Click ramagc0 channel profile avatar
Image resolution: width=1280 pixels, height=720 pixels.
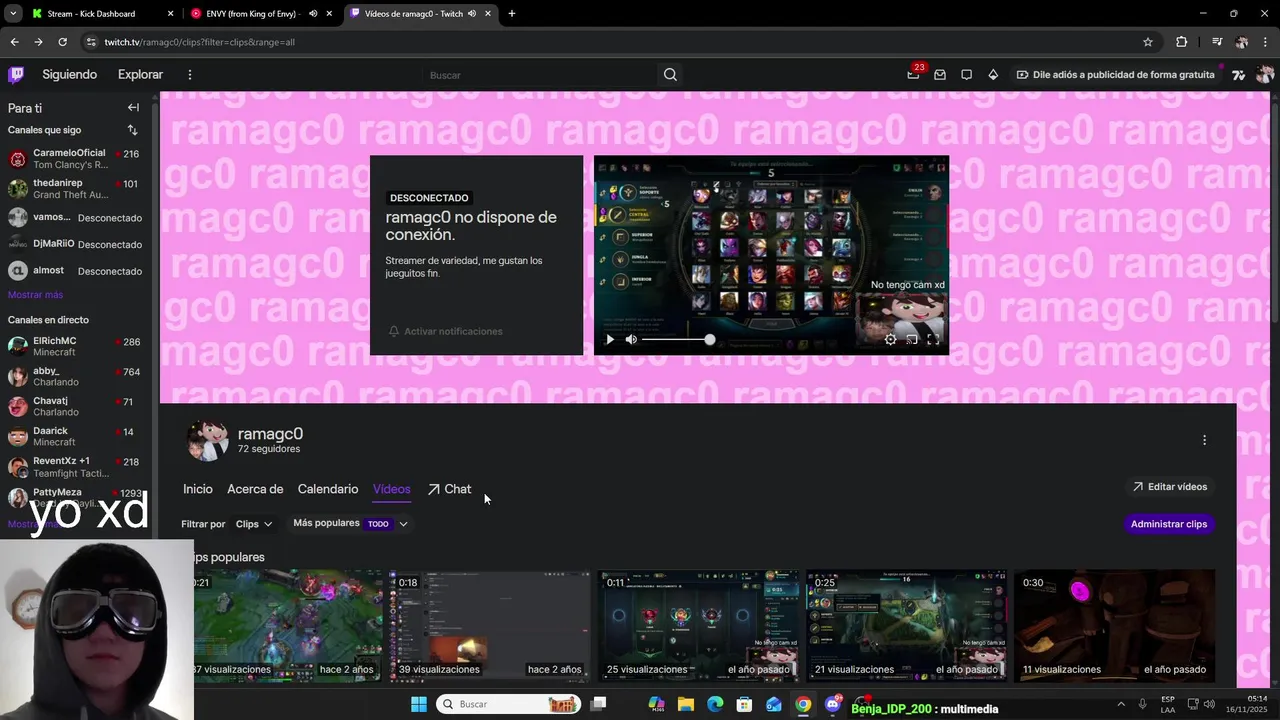pos(207,440)
